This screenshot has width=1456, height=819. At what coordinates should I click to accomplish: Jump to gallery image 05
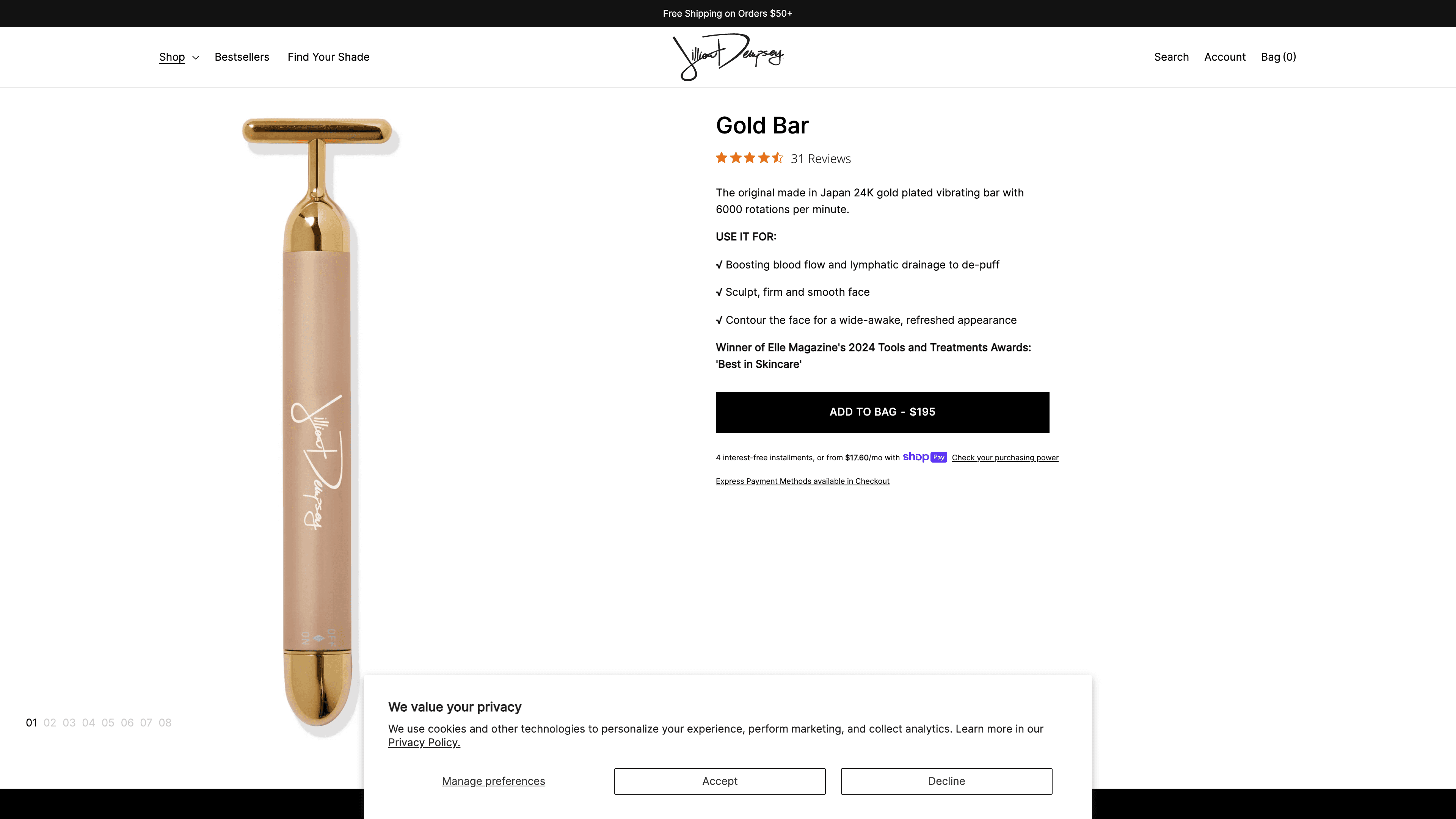108,723
